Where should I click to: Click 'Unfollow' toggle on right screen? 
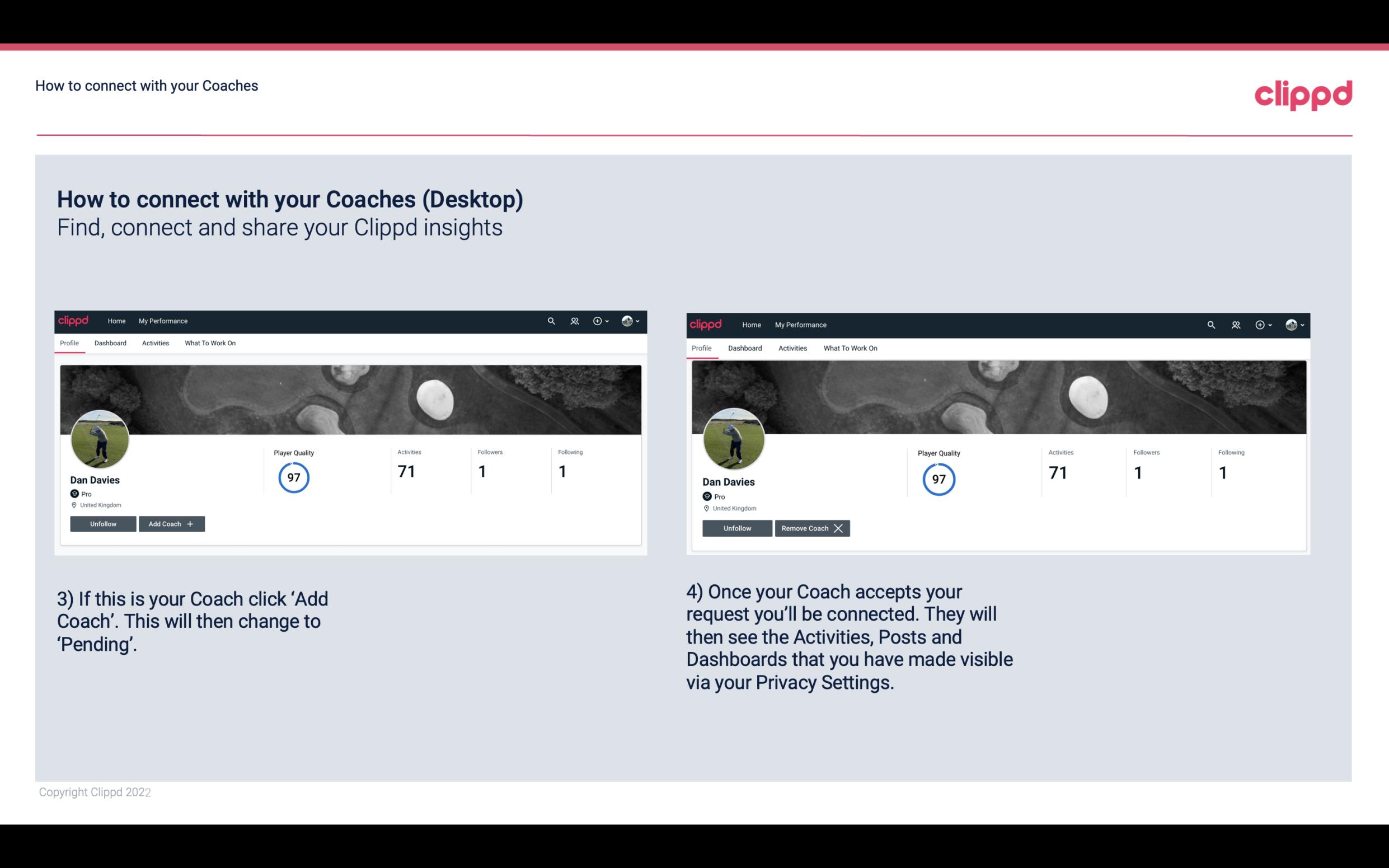(x=737, y=528)
